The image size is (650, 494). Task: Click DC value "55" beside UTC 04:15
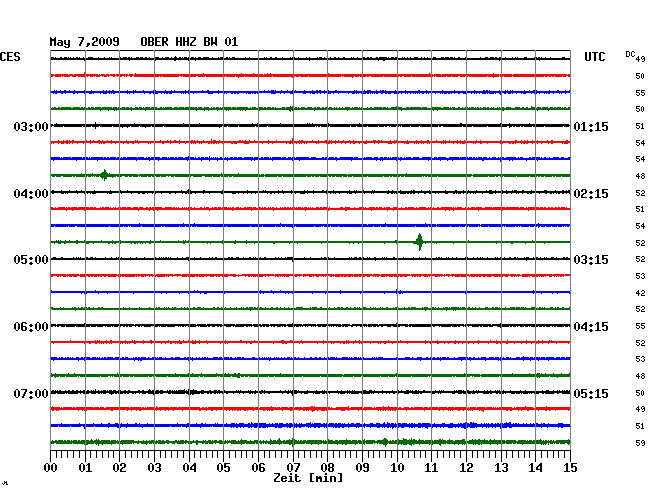pyautogui.click(x=640, y=326)
